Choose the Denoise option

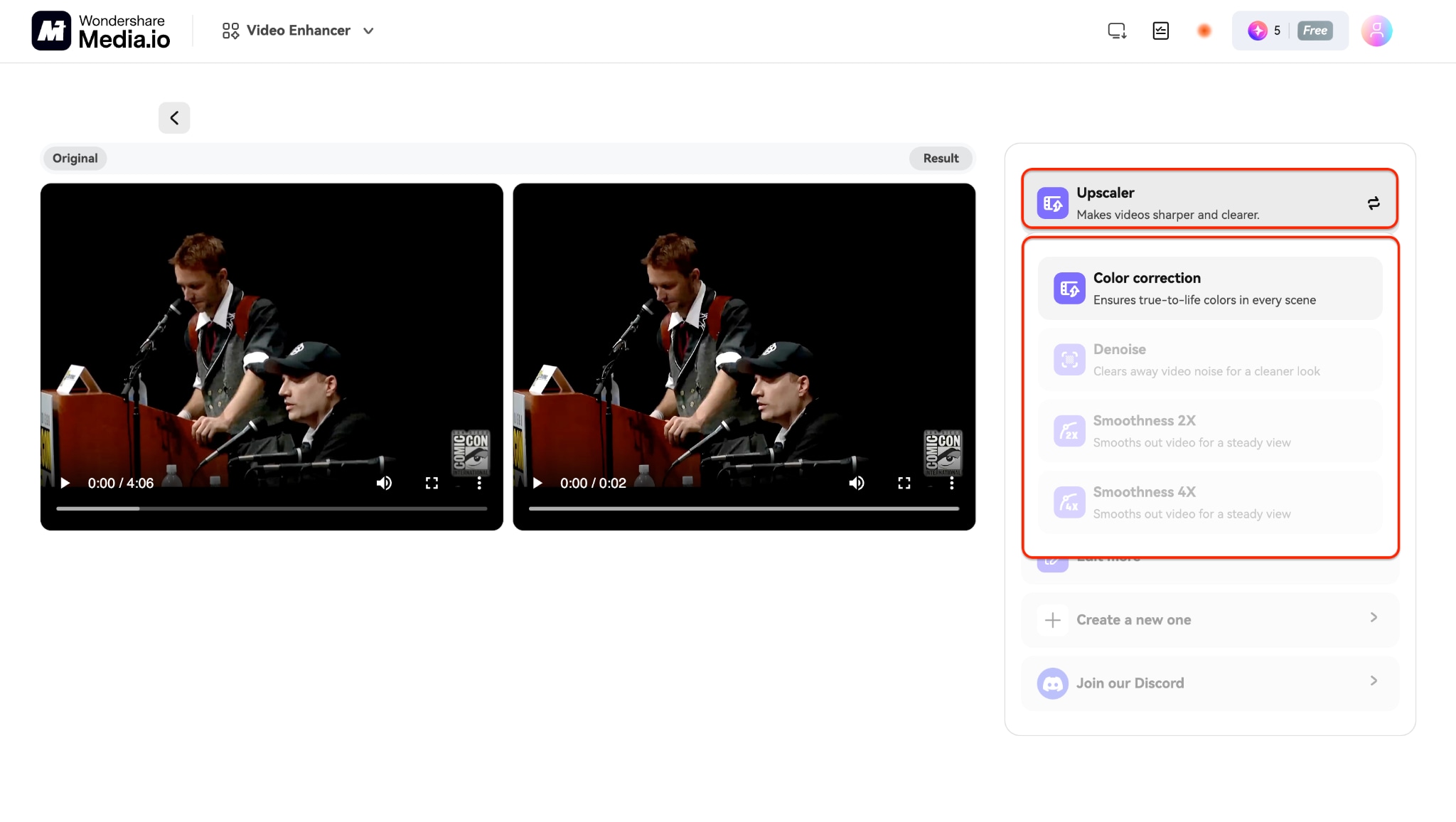pyautogui.click(x=1209, y=360)
